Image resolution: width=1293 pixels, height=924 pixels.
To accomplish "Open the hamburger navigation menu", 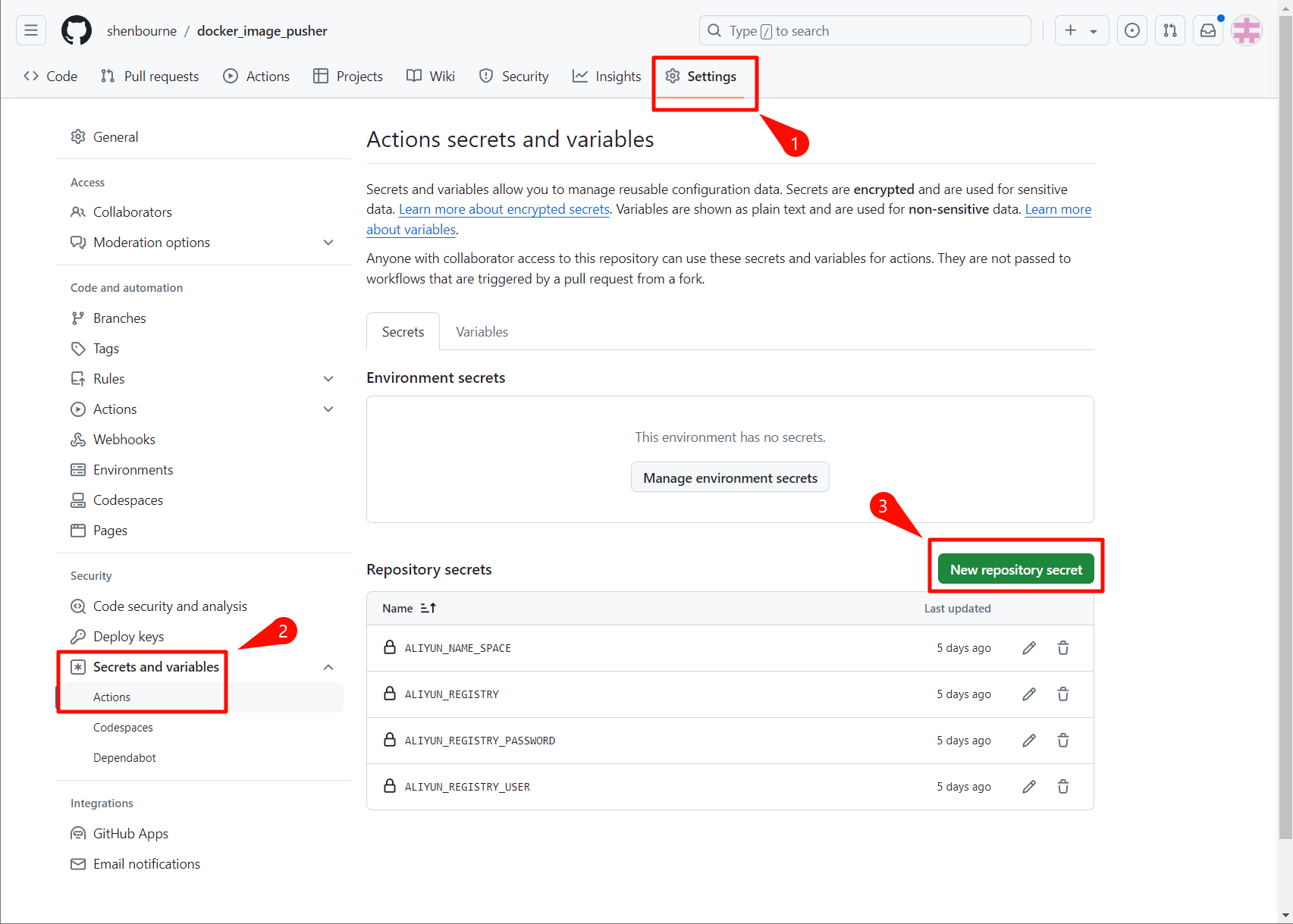I will pos(31,31).
